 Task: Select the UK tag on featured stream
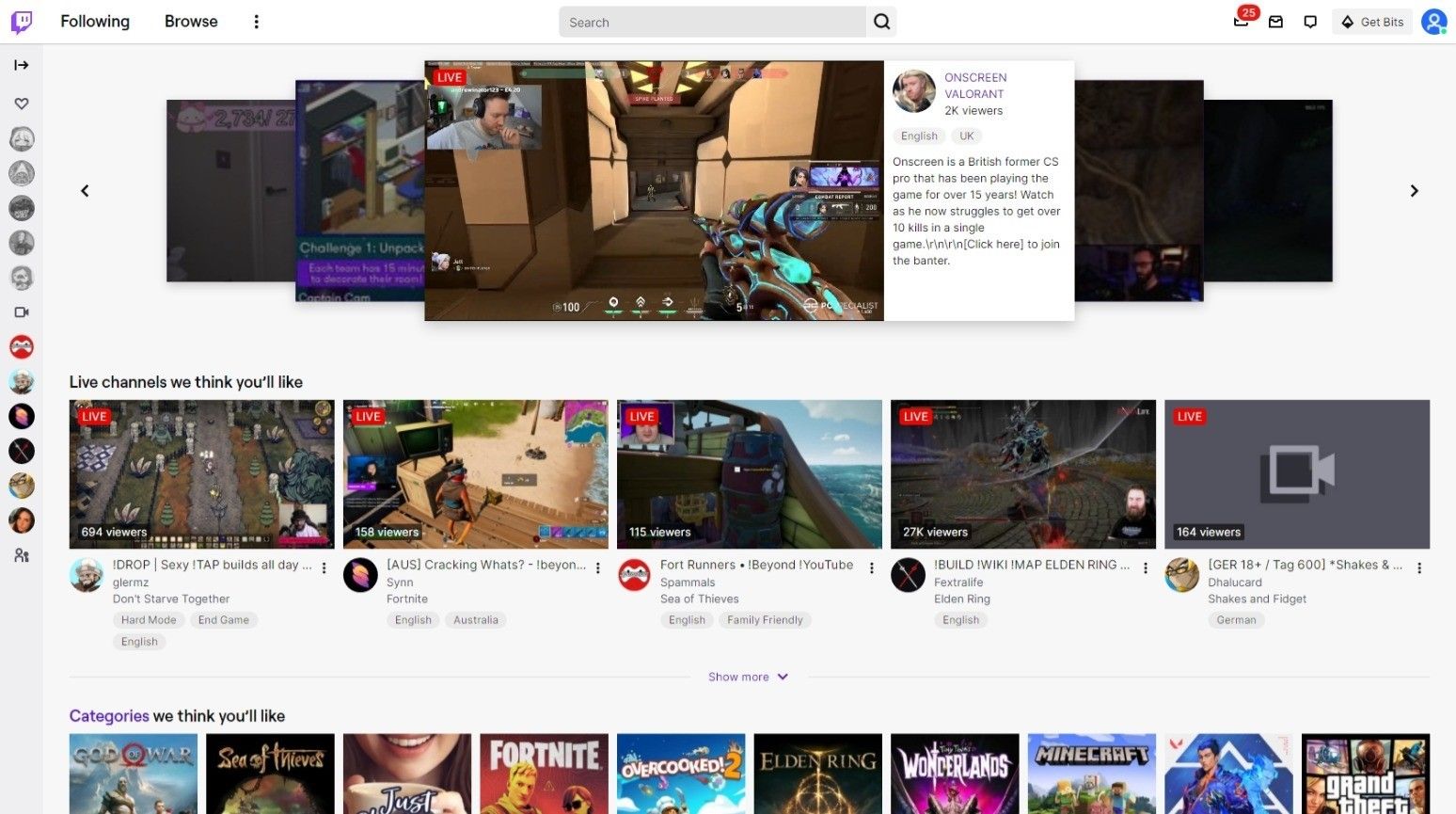(x=966, y=136)
